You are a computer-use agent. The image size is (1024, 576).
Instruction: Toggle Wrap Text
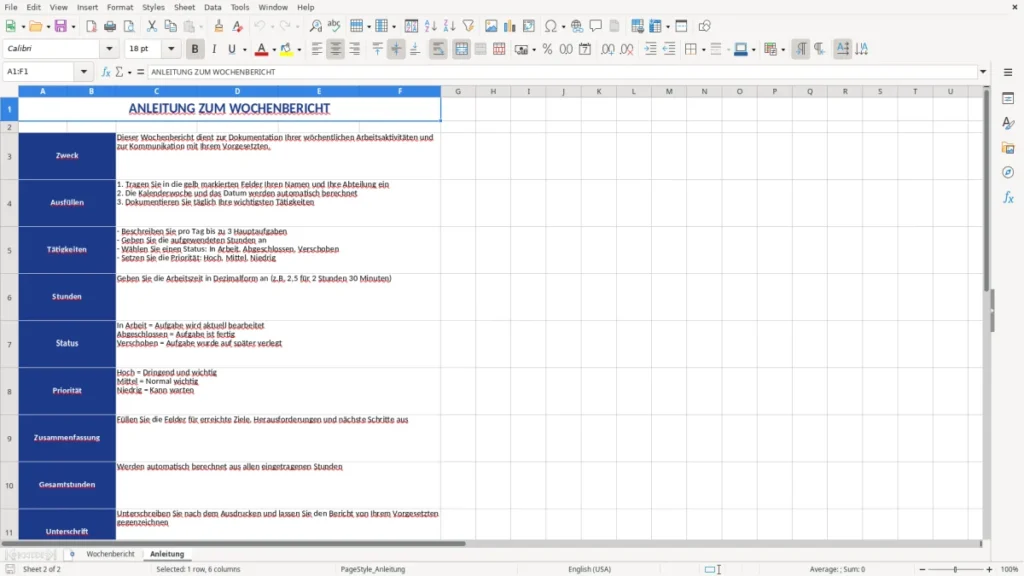point(438,49)
